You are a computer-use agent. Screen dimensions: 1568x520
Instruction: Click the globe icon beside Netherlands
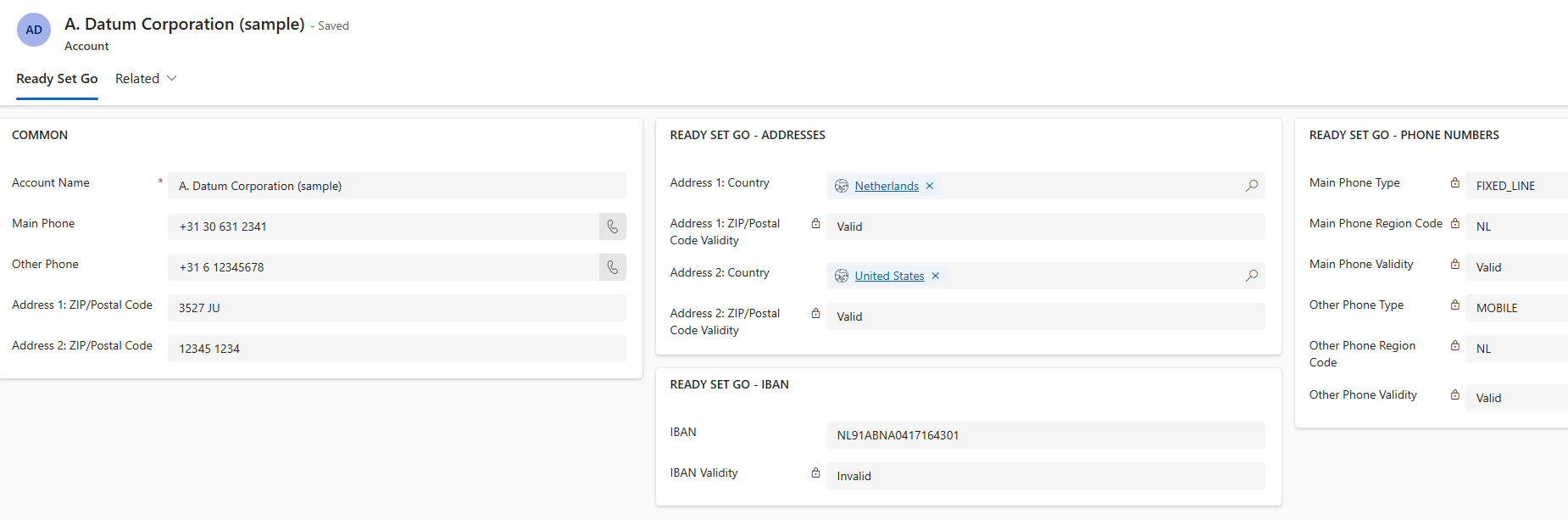(x=842, y=186)
